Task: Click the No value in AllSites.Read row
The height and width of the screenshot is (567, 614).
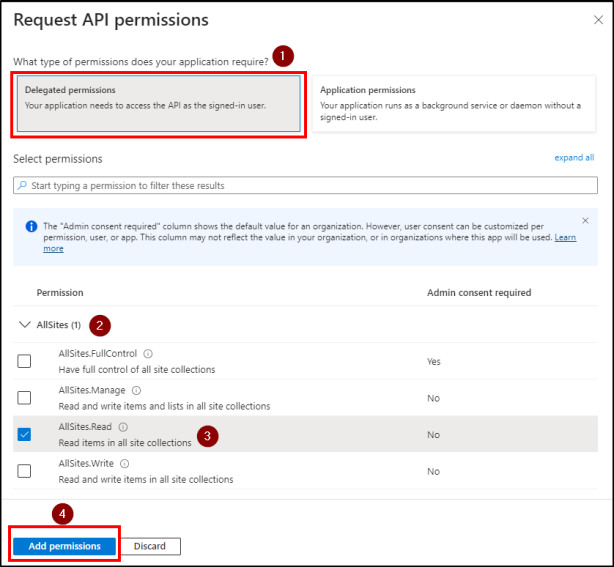Action: pos(433,435)
